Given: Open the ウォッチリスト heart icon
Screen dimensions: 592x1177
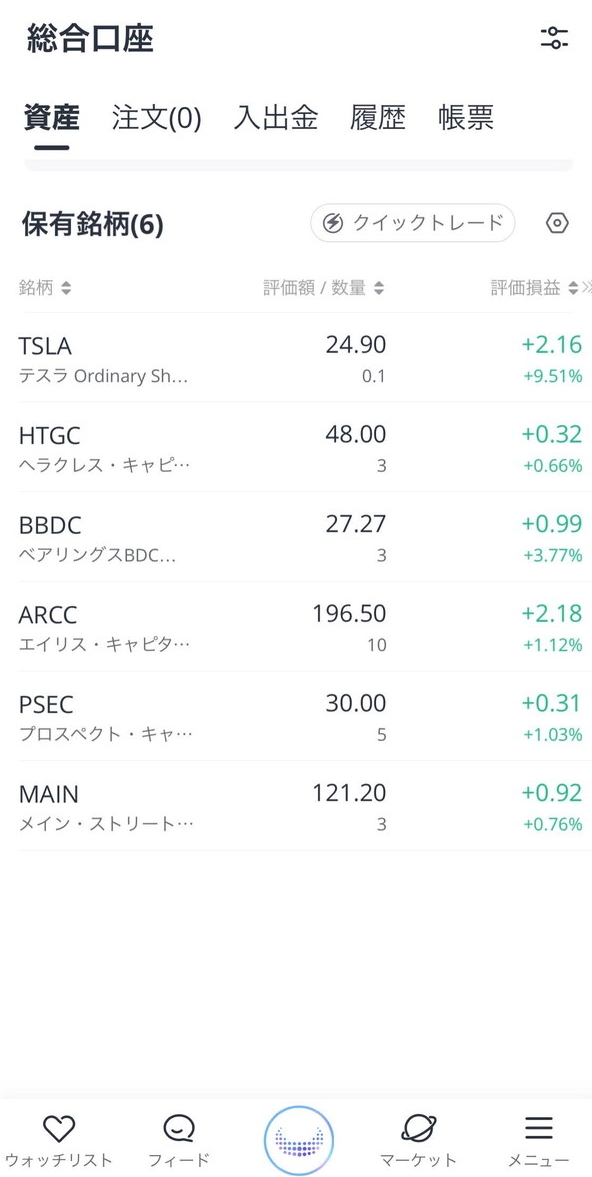Looking at the screenshot, I should click(59, 1128).
